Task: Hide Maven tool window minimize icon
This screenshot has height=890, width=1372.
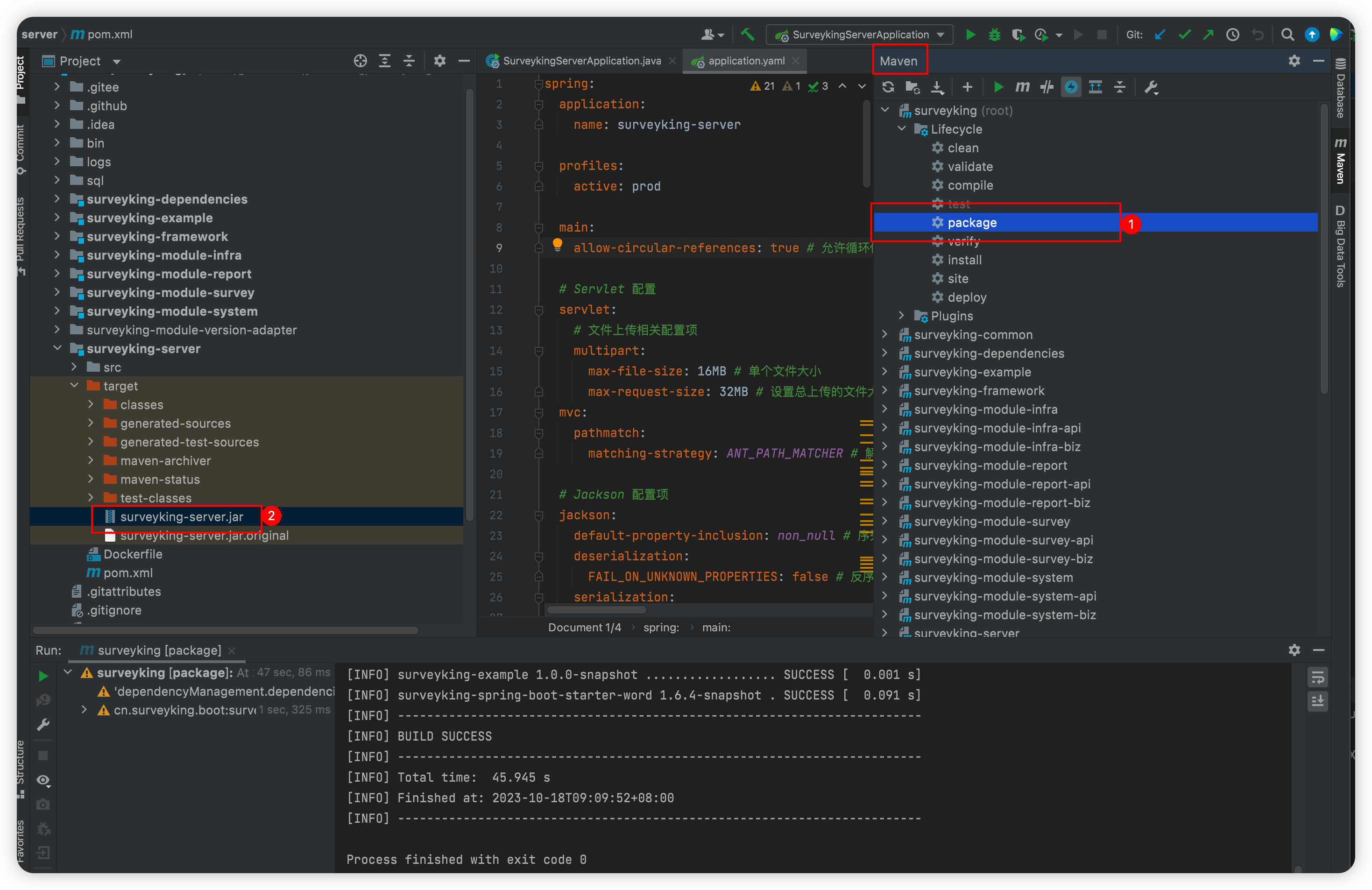Action: coord(1318,61)
